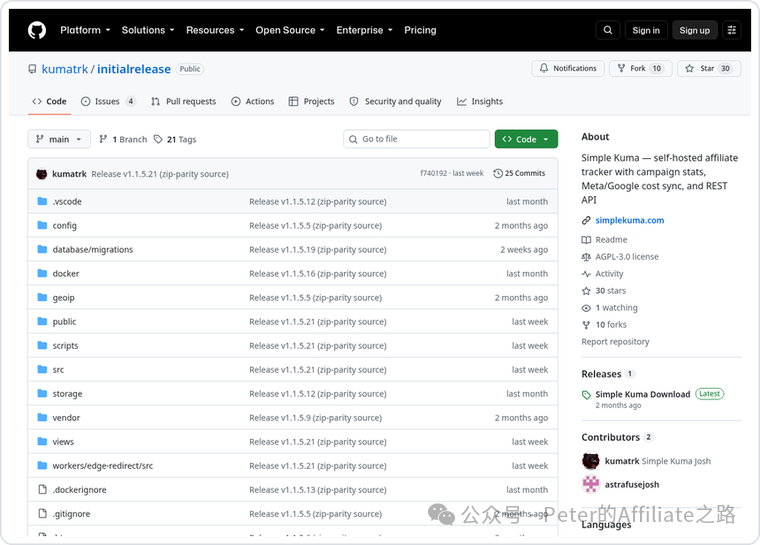Viewport: 760px width, 545px height.
Task: View 1 watching list
Action: point(610,307)
